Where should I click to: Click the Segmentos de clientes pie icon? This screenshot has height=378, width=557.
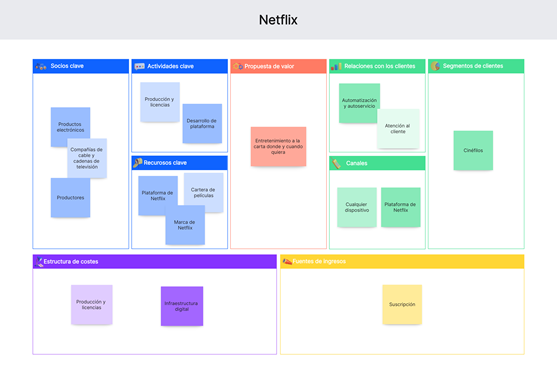436,66
